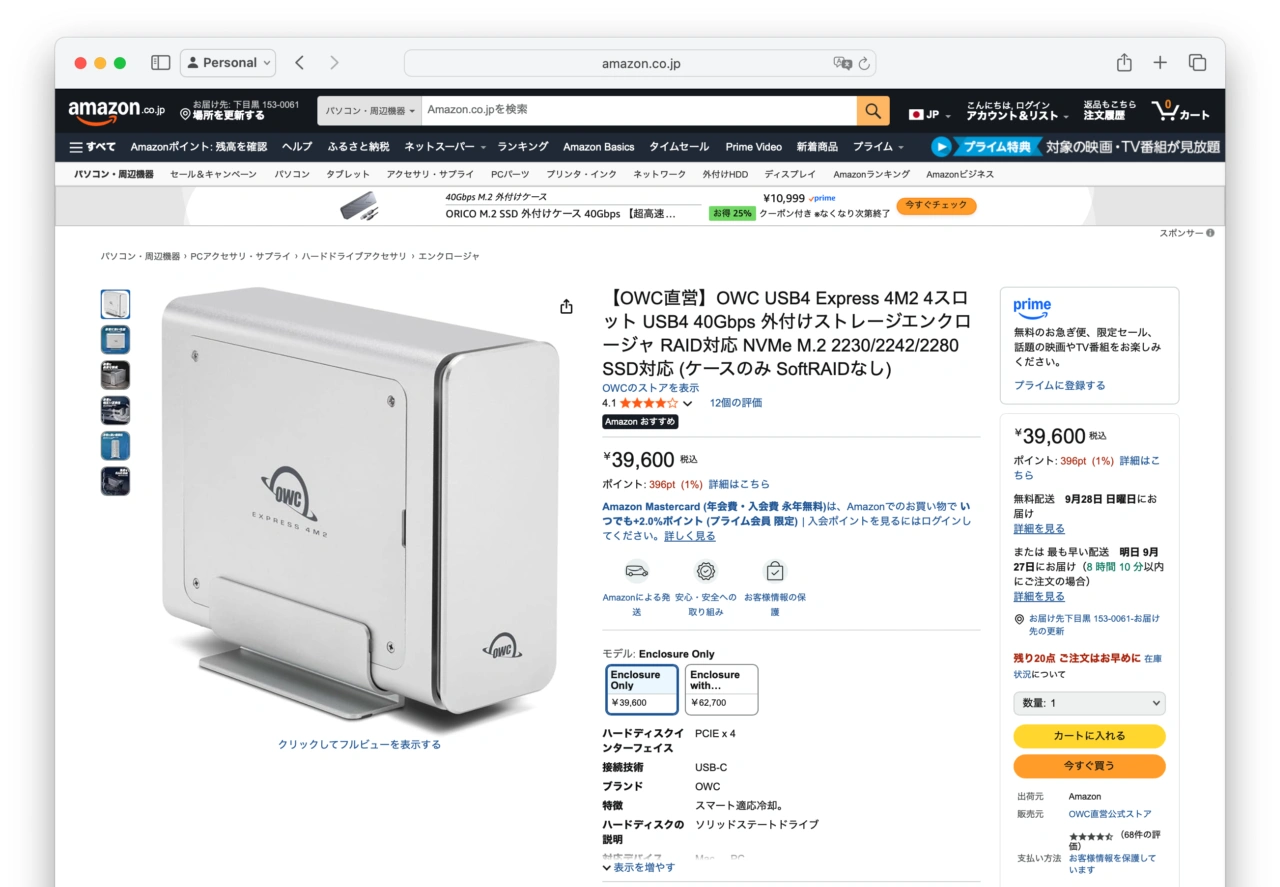Open new tab with plus icon
The height and width of the screenshot is (887, 1280).
1160,63
